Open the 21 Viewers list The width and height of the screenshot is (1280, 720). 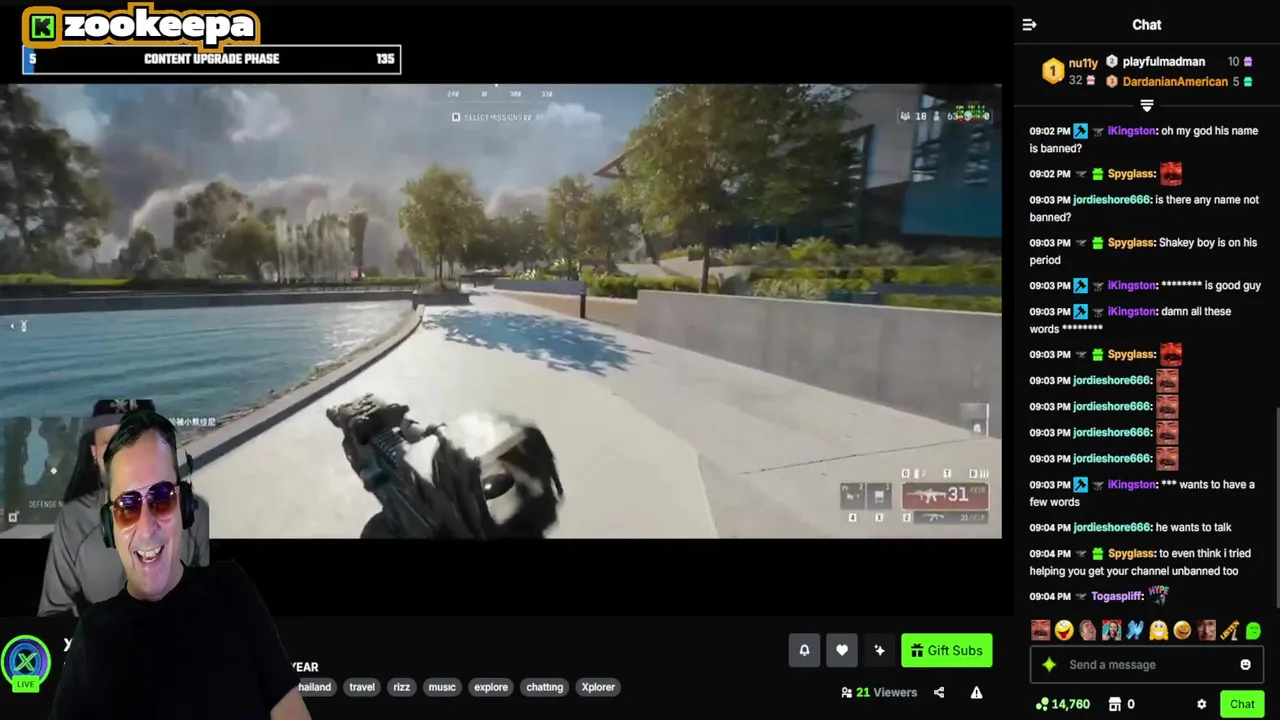coord(879,692)
